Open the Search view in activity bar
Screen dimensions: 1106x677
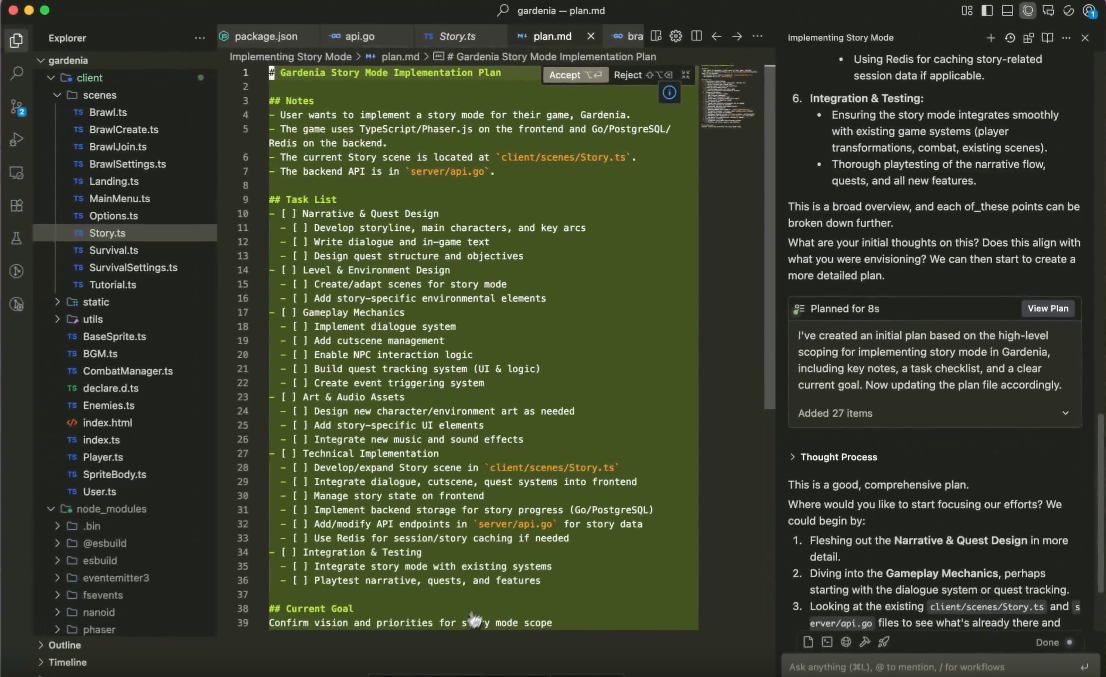(x=16, y=73)
